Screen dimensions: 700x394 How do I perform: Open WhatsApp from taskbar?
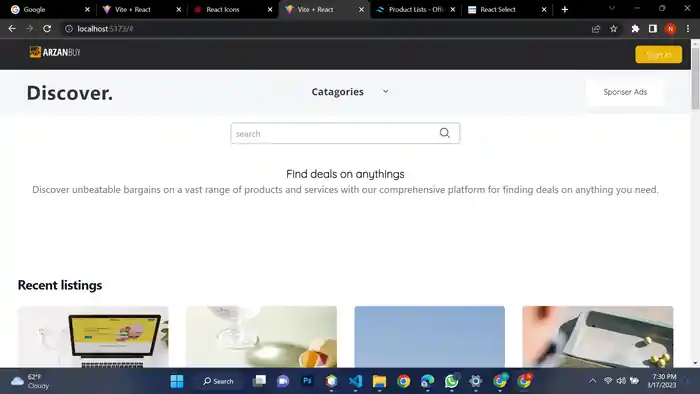click(451, 381)
